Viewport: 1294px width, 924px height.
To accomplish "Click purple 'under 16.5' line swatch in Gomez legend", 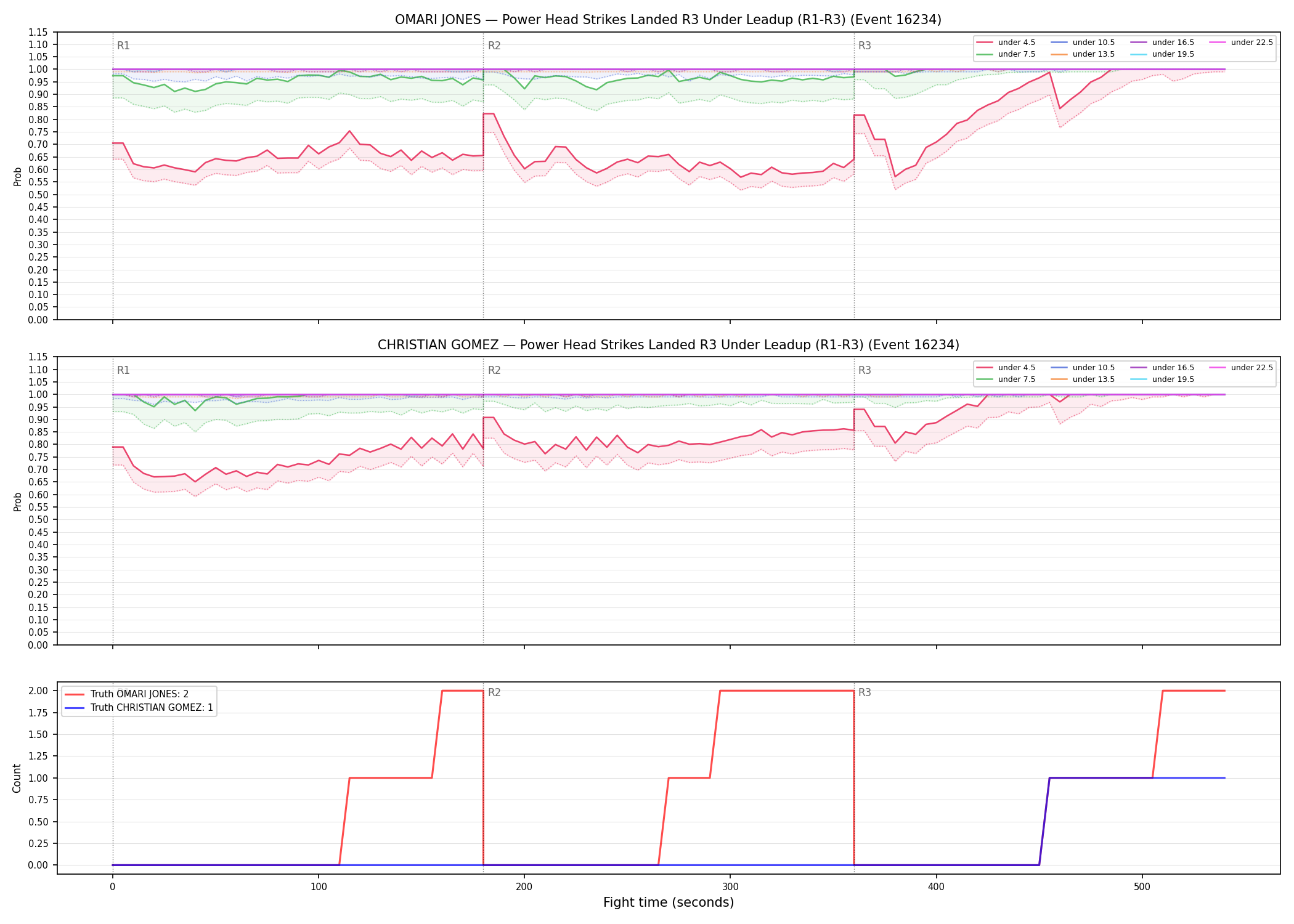I will (x=1139, y=368).
